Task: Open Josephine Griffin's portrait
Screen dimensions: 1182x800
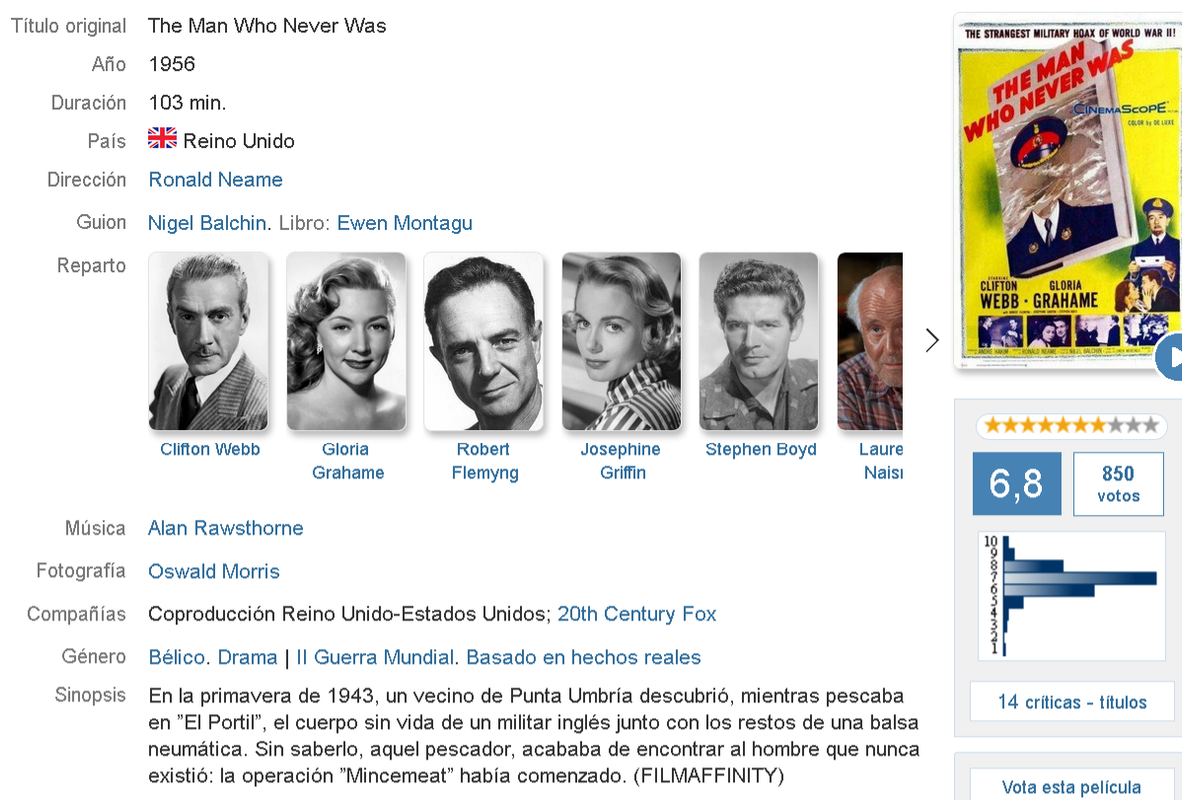Action: click(621, 342)
